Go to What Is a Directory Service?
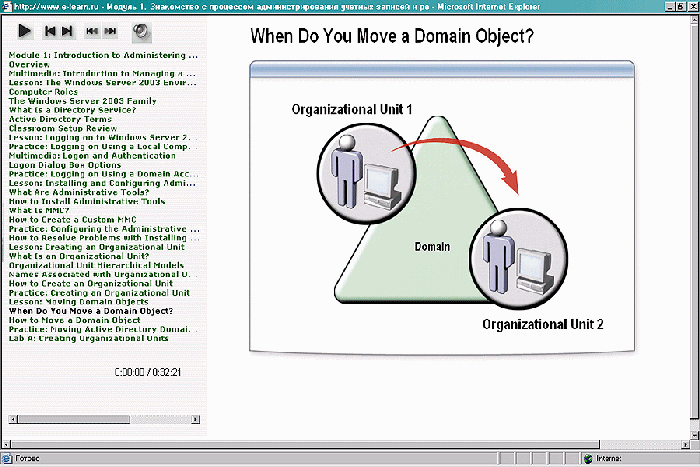Screen dimensions: 700x467 click(69, 110)
